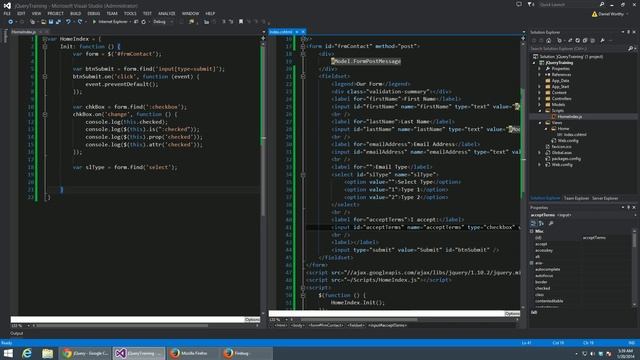Pin the Solution Explorer panel

pyautogui.click(x=629, y=32)
